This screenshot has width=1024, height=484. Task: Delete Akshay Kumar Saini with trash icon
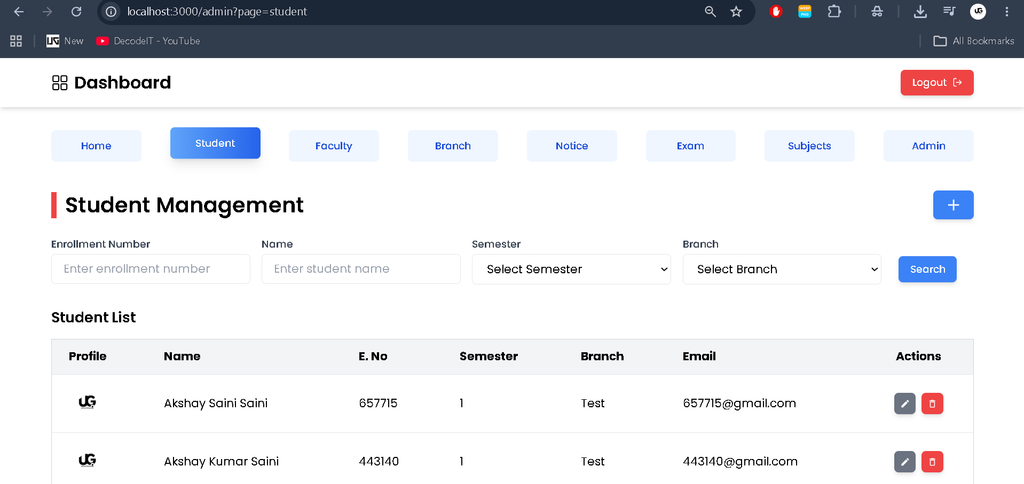[x=932, y=462]
